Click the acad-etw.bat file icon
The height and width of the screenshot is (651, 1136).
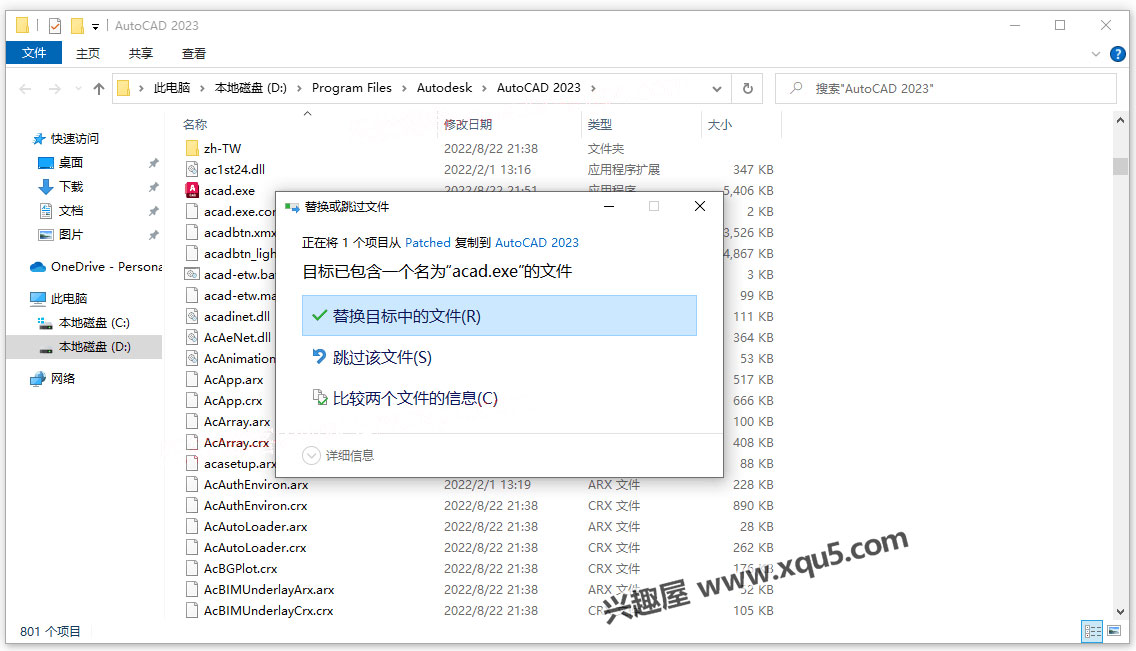192,274
